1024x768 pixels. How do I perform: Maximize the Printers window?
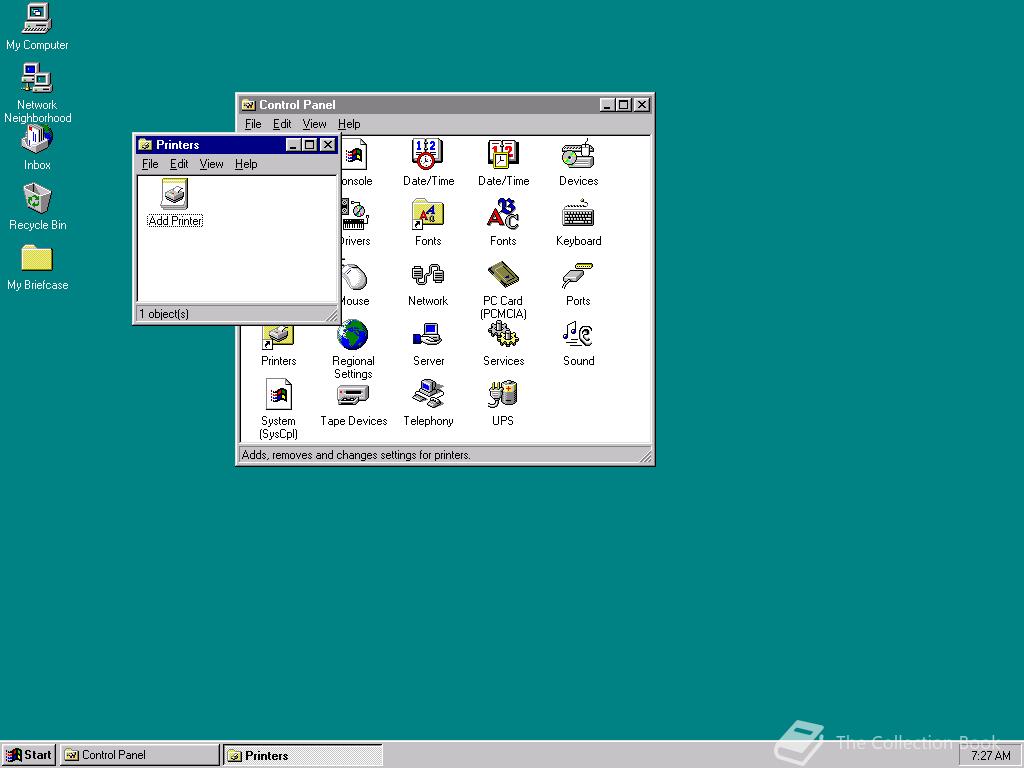point(310,144)
